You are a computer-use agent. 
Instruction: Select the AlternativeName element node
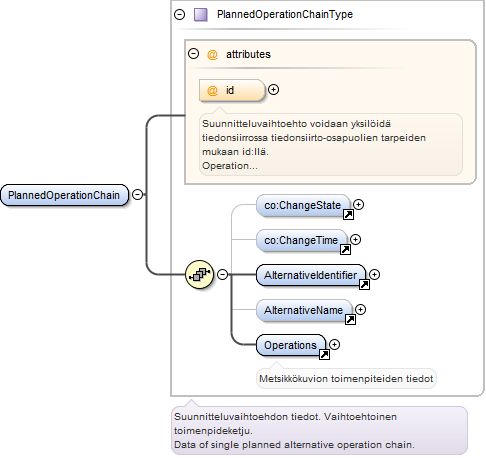click(x=304, y=310)
